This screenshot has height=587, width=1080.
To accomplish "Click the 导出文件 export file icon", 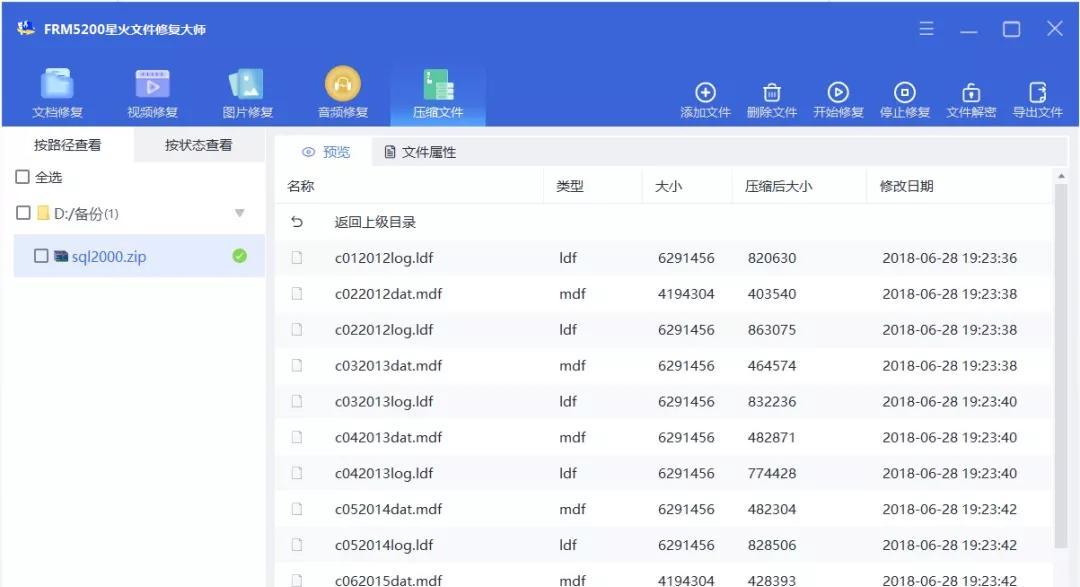I will point(1037,92).
